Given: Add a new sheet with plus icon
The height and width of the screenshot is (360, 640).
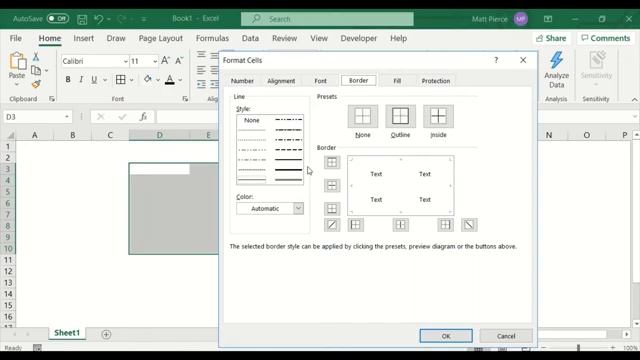Looking at the screenshot, I should pyautogui.click(x=106, y=334).
